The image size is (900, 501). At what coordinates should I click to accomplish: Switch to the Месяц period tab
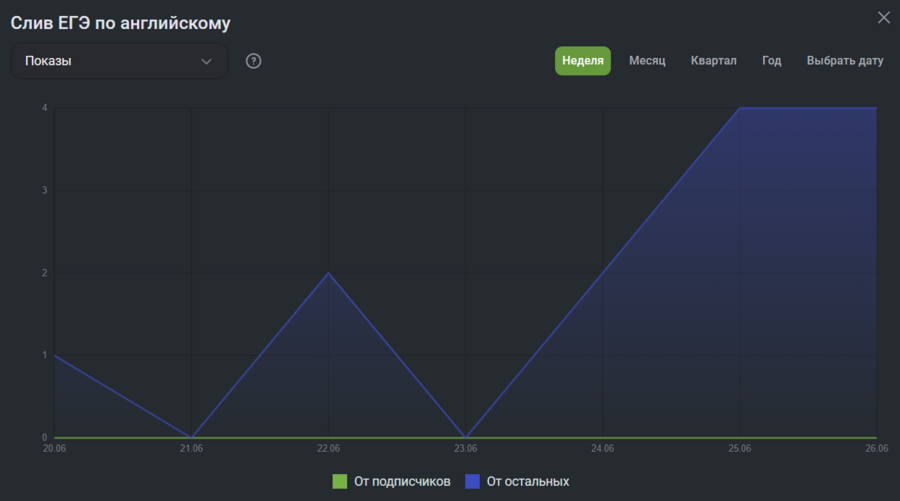647,61
